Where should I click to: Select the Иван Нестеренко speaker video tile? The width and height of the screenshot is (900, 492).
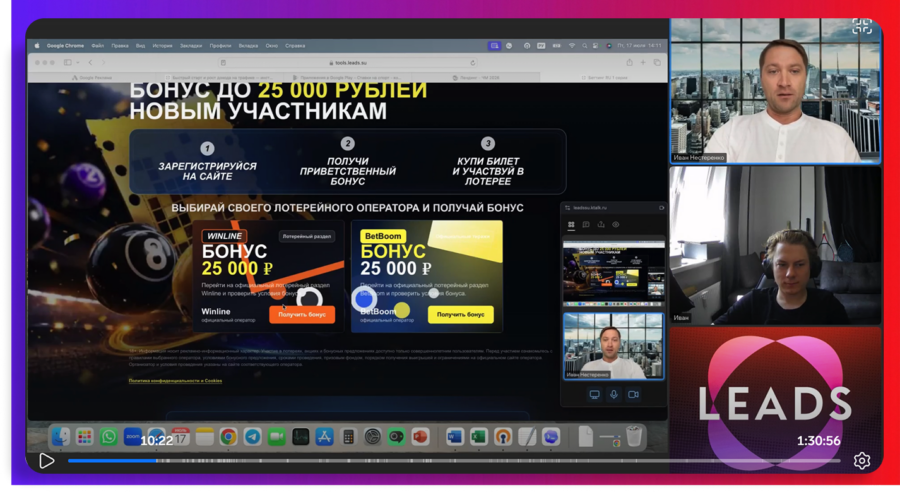775,91
